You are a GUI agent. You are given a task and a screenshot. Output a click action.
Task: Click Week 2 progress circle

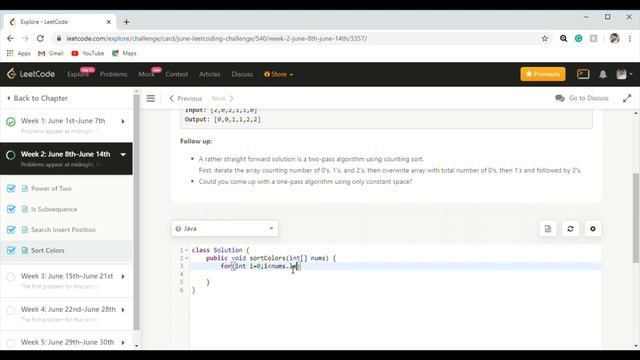click(x=11, y=155)
